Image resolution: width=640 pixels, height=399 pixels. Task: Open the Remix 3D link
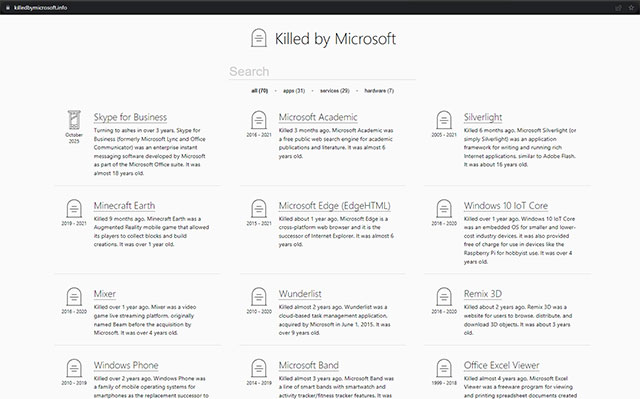tap(483, 294)
